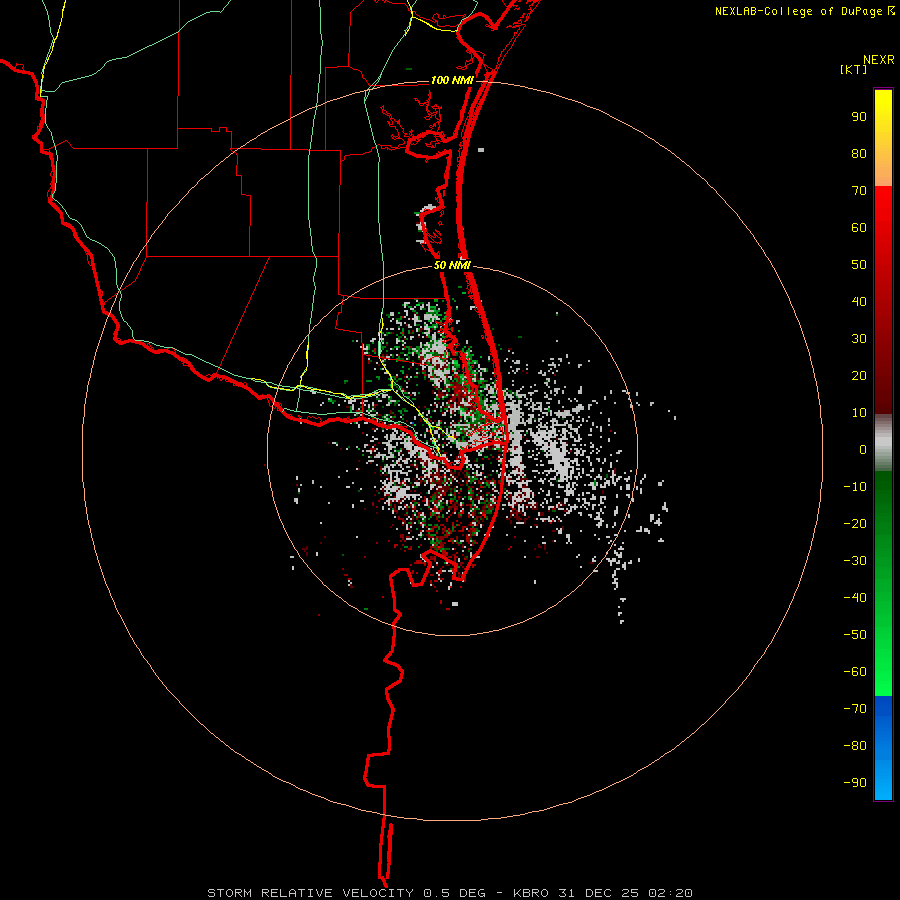Click the -20 value on the velocity scale
Screen dimensions: 900x900
pyautogui.click(x=855, y=523)
